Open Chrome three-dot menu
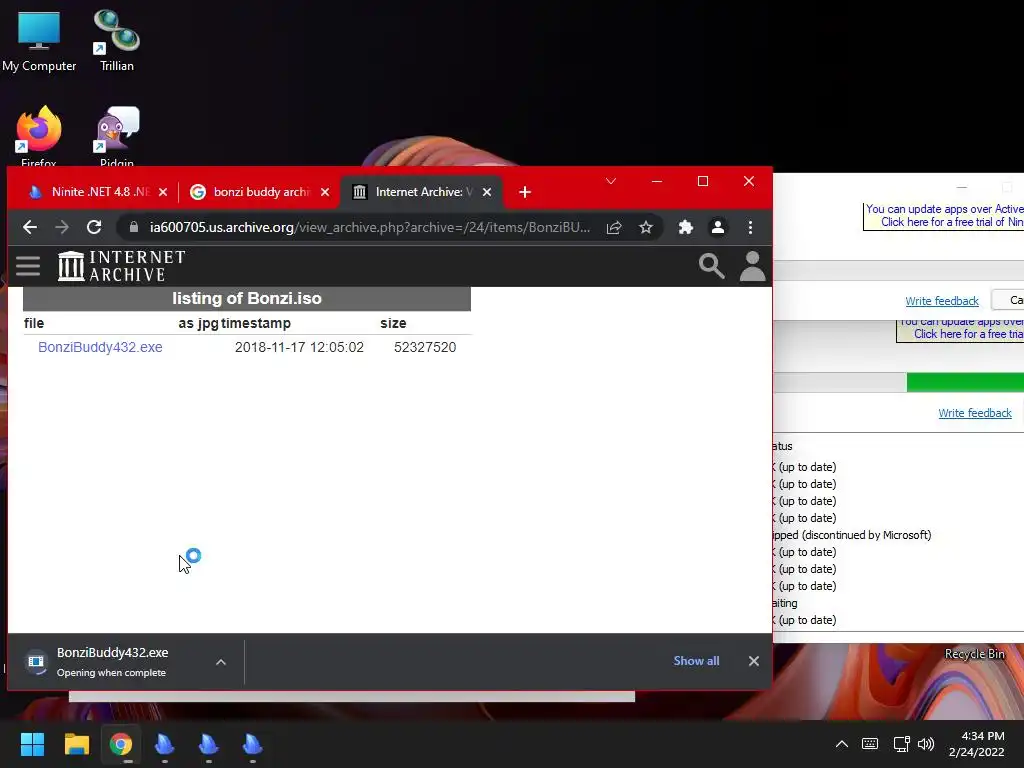The height and width of the screenshot is (768, 1024). click(x=750, y=227)
